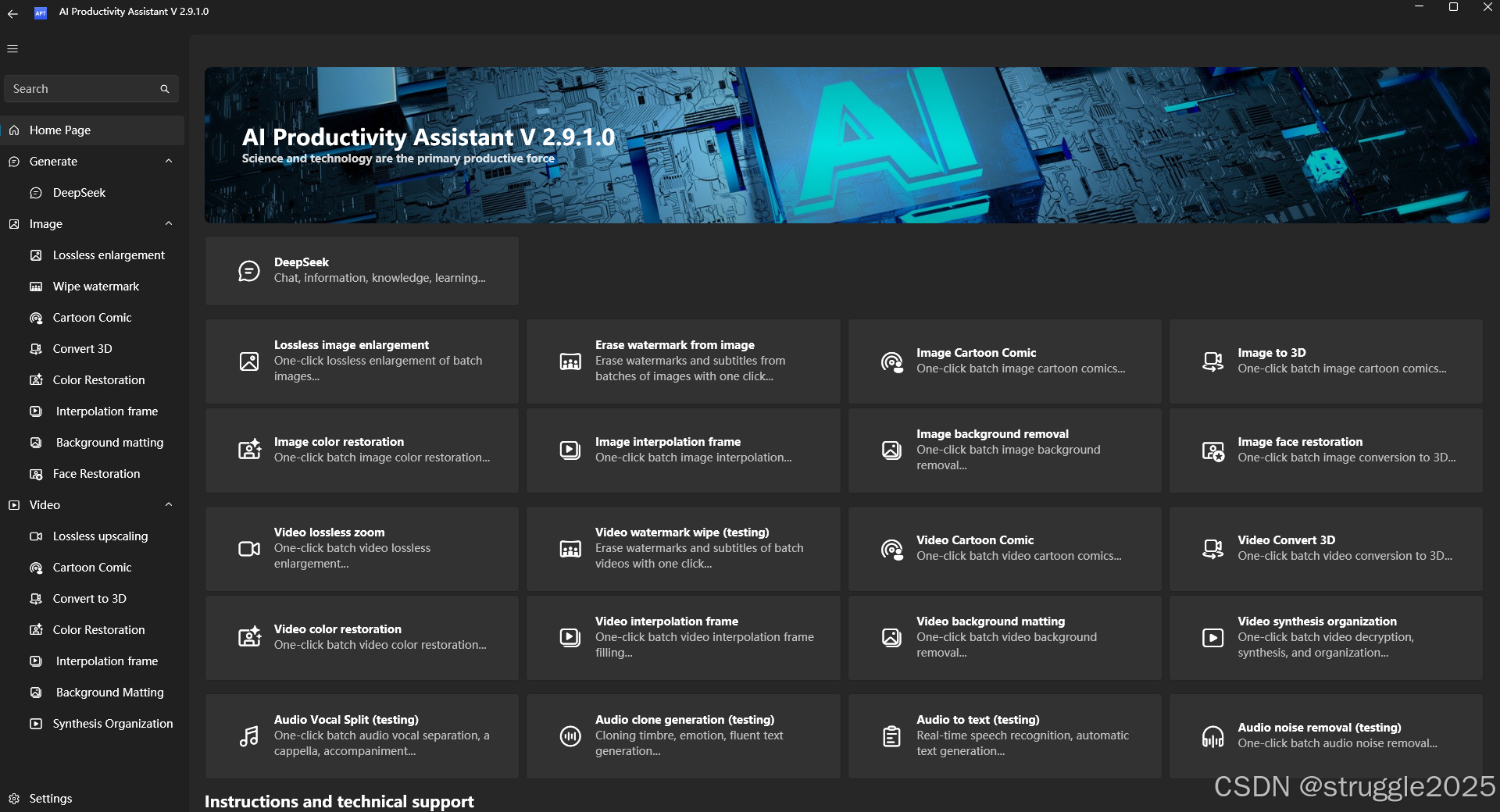Click Background matting icon in sidebar
This screenshot has height=812, width=1500.
tap(36, 443)
